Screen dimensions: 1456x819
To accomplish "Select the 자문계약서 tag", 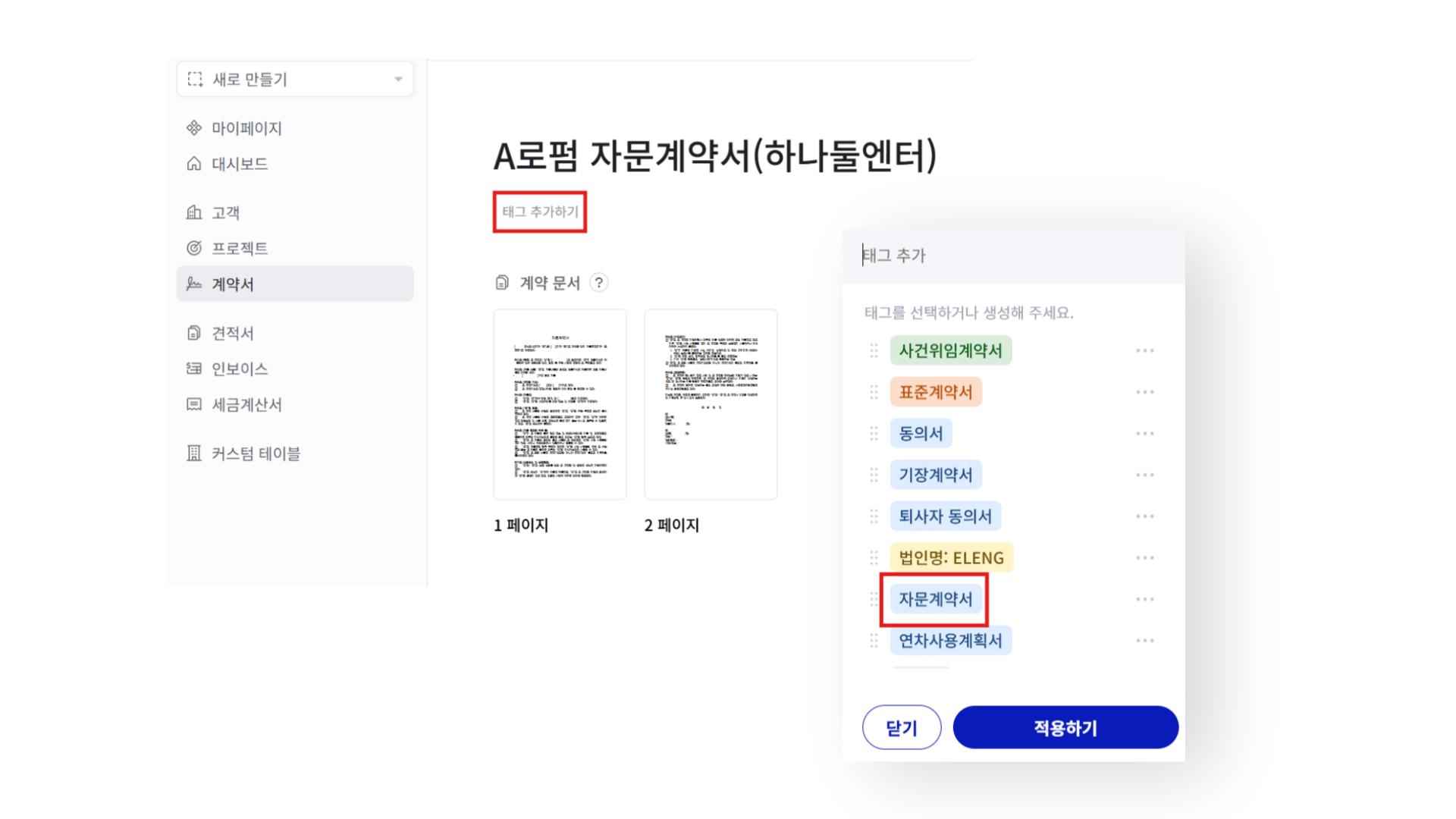I will pyautogui.click(x=936, y=599).
